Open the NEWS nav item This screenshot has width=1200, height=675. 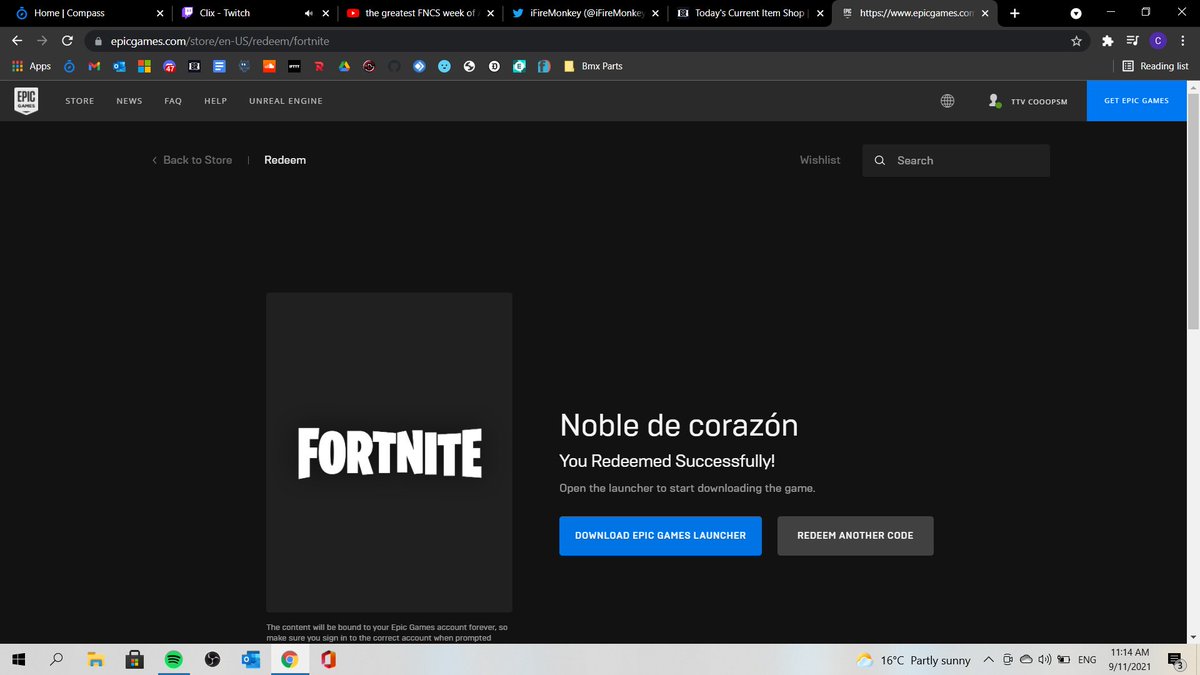click(129, 101)
